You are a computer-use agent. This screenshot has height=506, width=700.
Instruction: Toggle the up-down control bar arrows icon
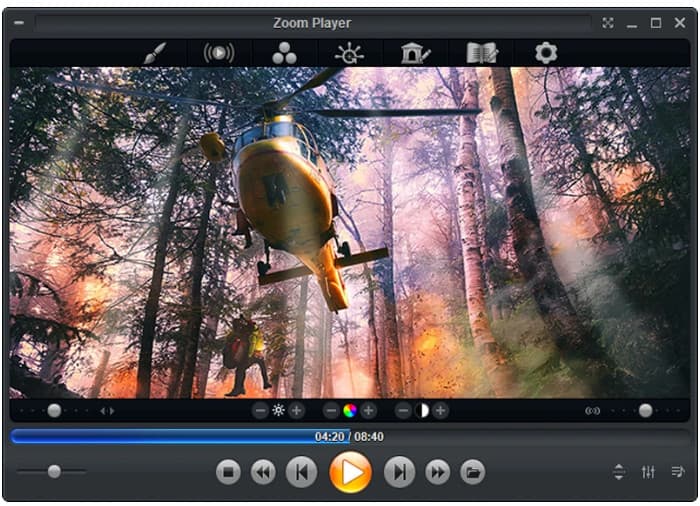tap(619, 472)
